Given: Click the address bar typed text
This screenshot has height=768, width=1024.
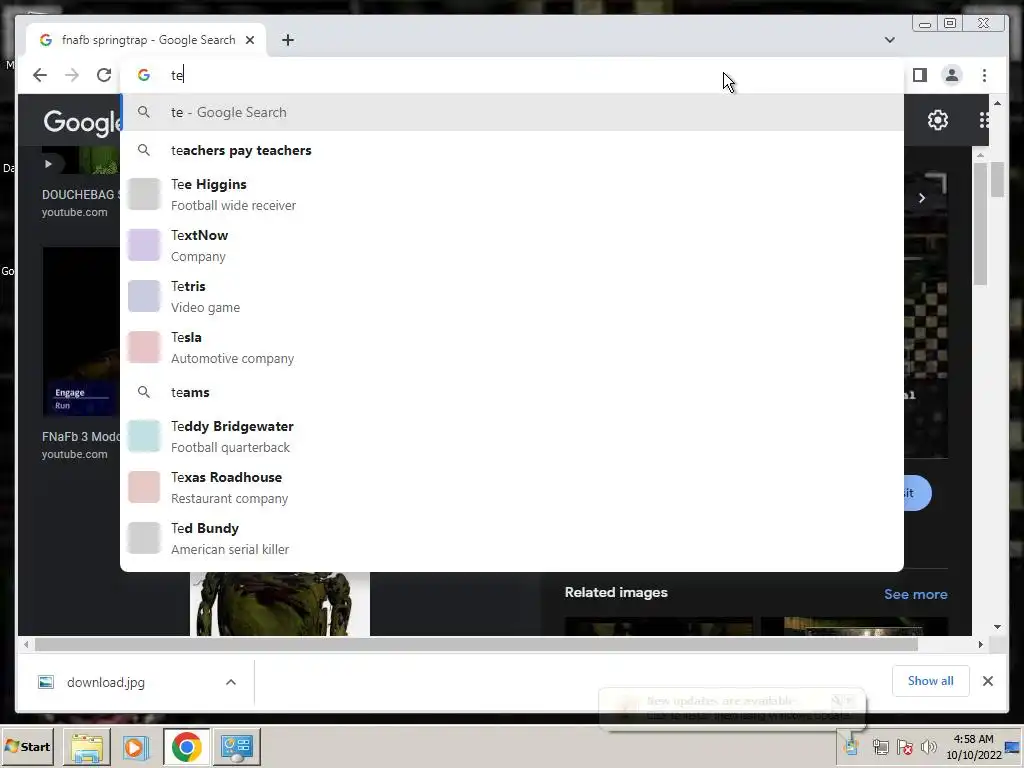Looking at the screenshot, I should coord(177,75).
